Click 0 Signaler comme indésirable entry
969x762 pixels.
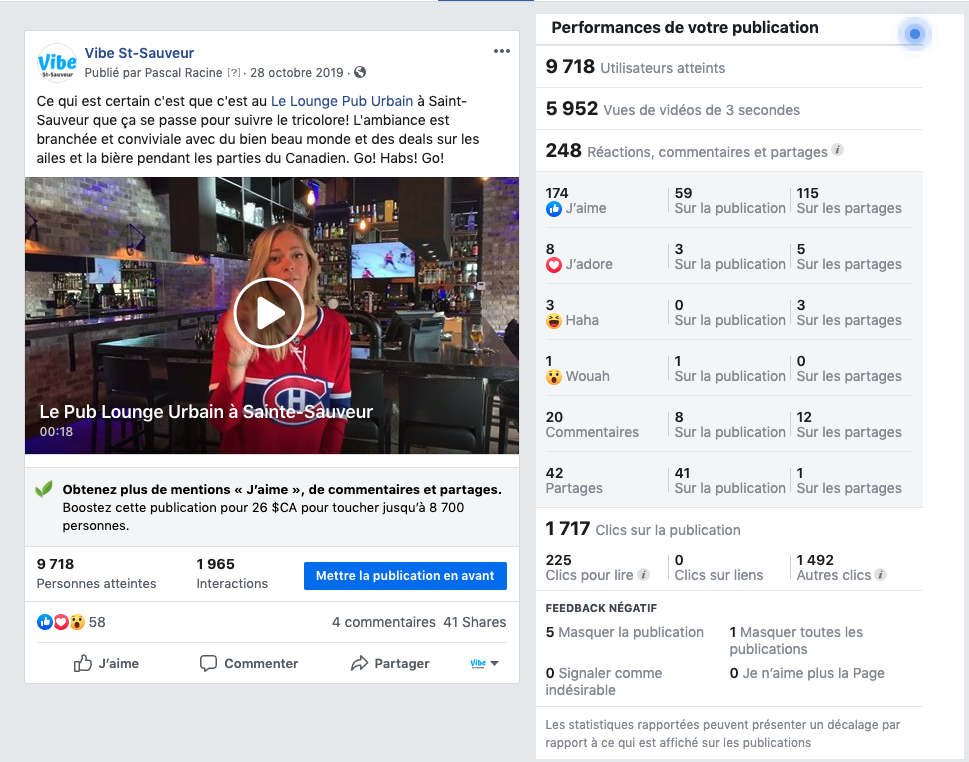coord(604,681)
